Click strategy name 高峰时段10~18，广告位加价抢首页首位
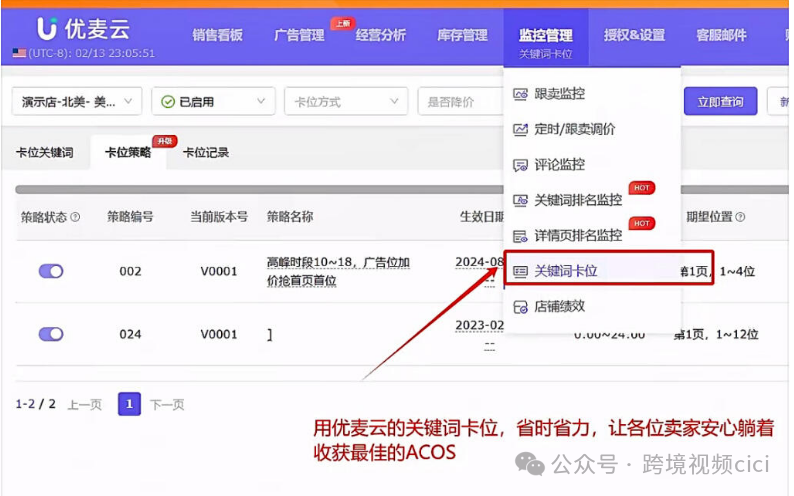The image size is (794, 496). pos(338,271)
